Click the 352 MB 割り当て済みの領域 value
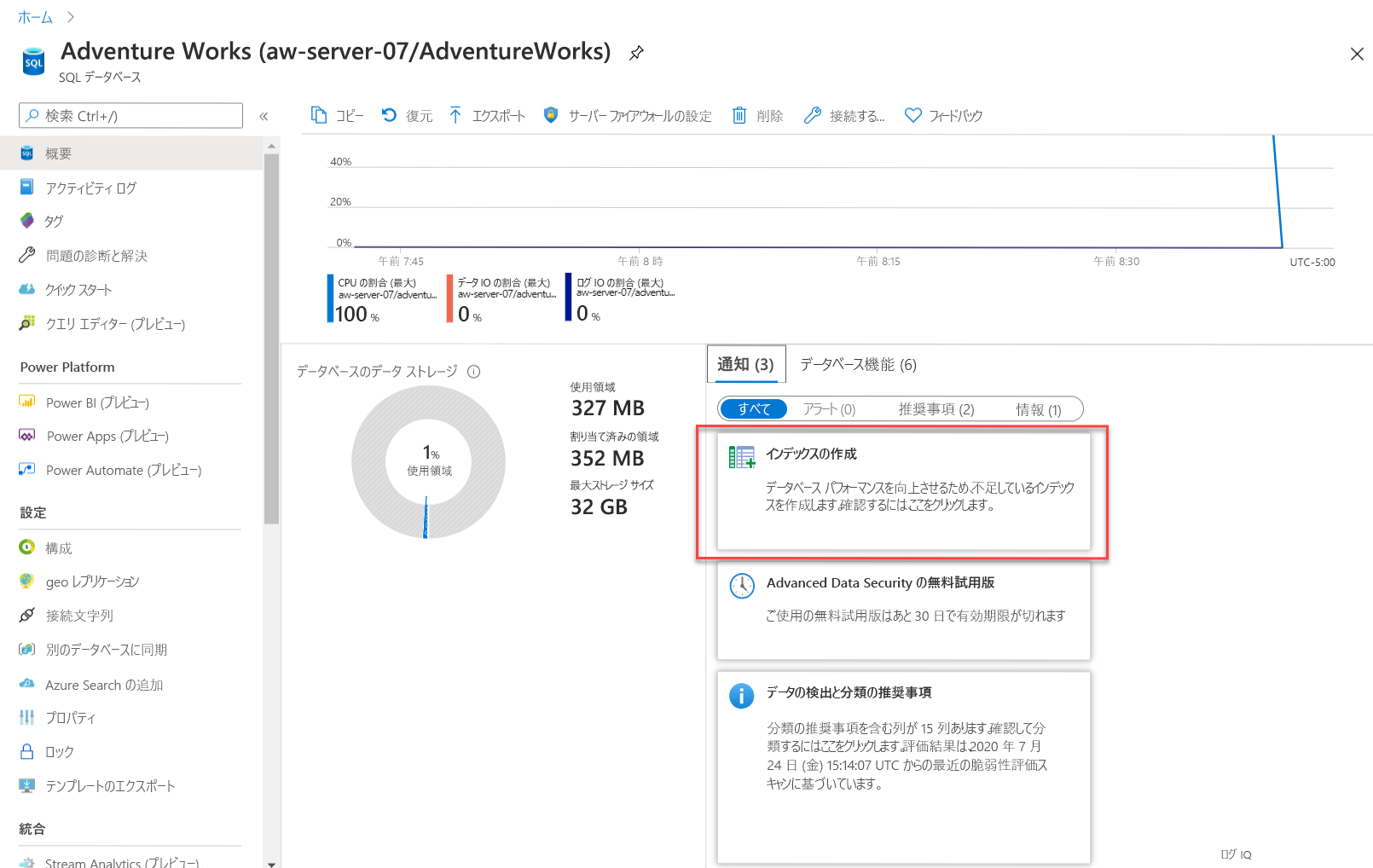The width and height of the screenshot is (1373, 868). (607, 459)
